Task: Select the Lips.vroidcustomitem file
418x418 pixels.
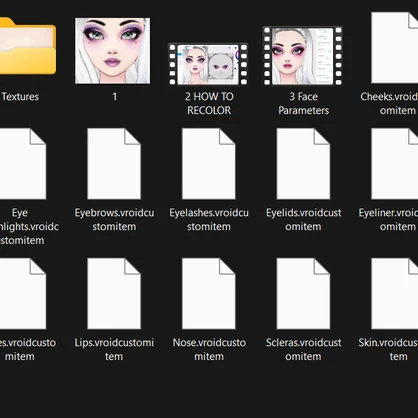Action: point(114,294)
